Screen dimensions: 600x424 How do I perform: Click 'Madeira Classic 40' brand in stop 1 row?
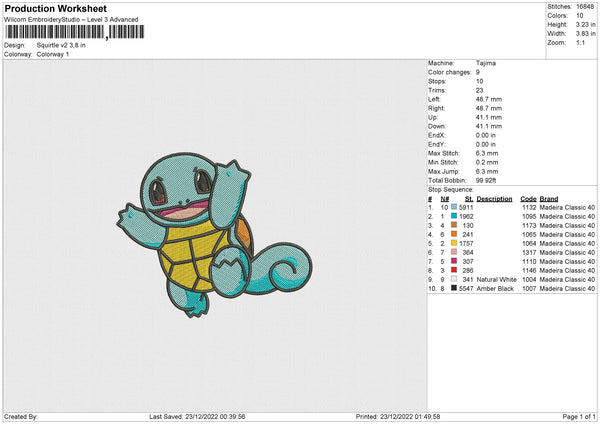click(567, 207)
